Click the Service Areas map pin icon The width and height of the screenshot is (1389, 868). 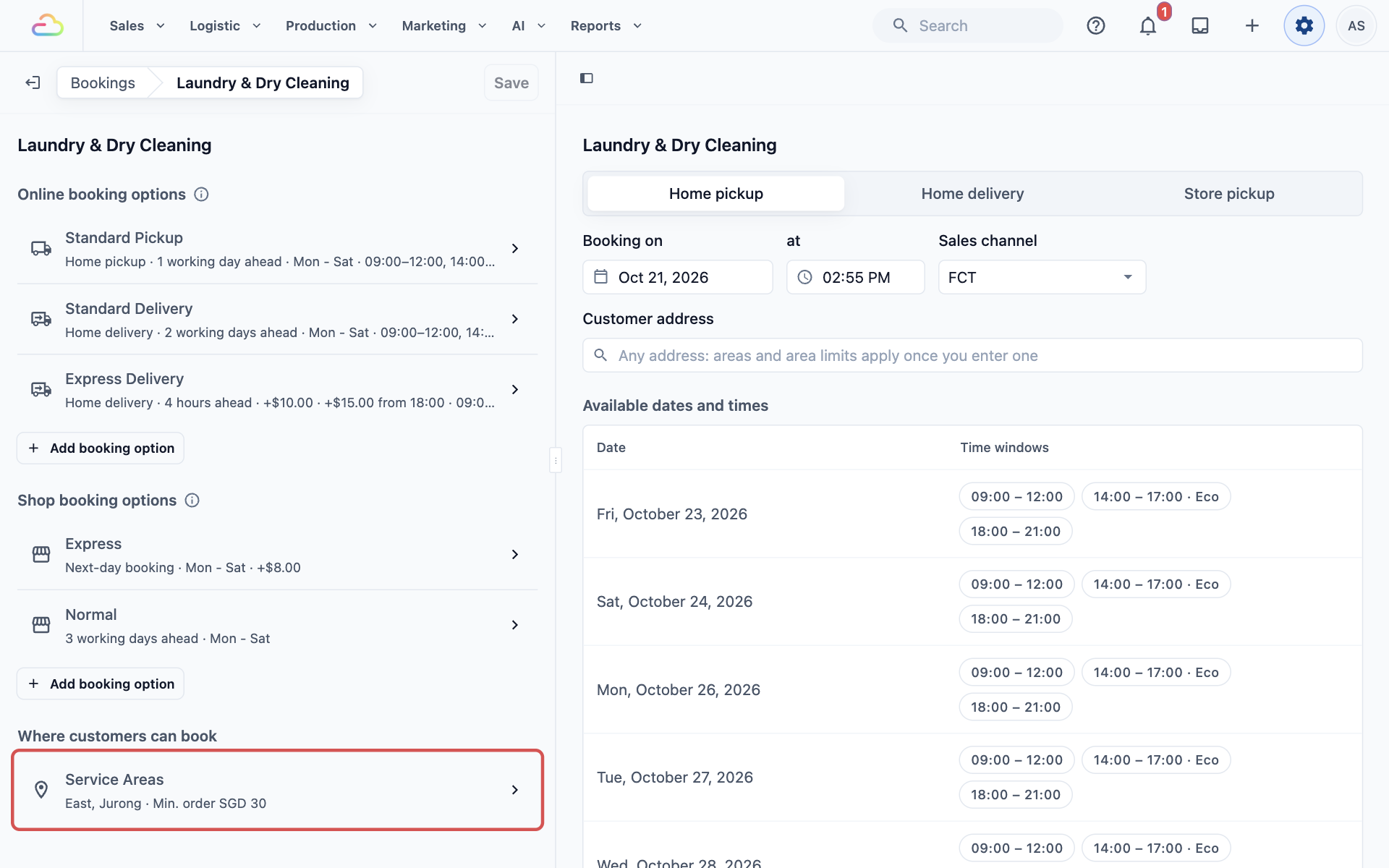(41, 790)
